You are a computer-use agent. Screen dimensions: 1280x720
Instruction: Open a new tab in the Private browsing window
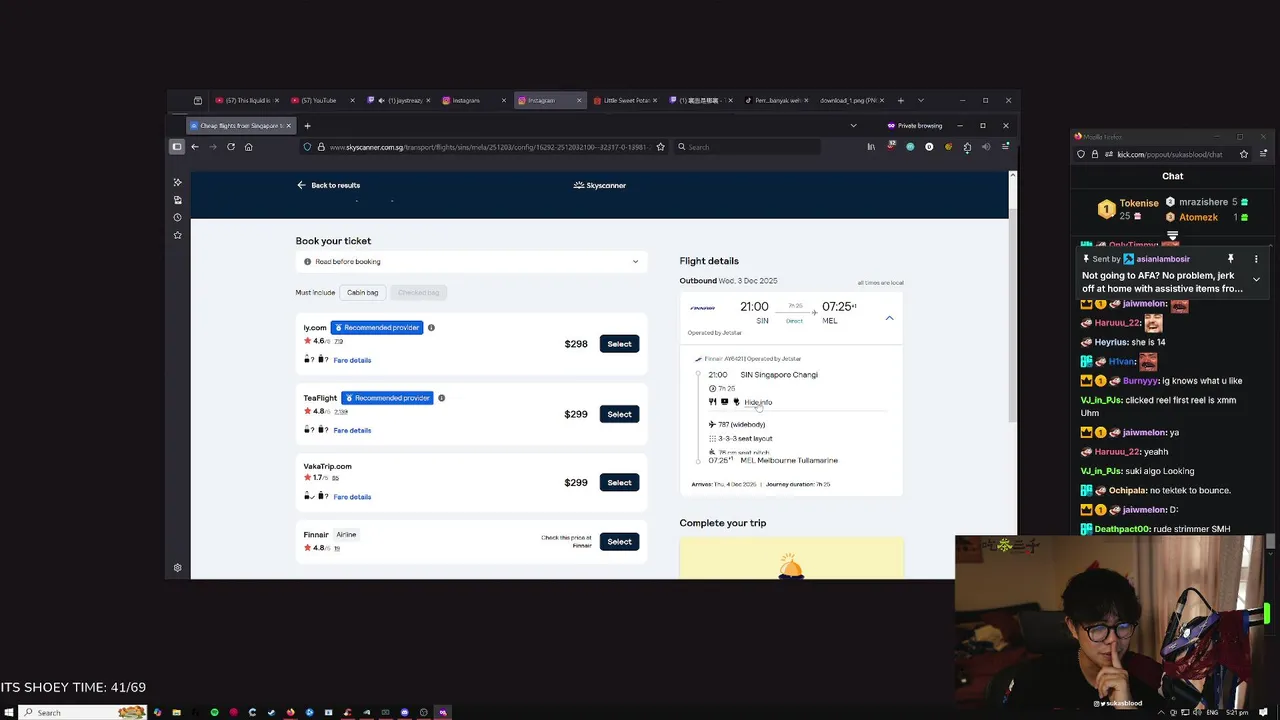(x=307, y=126)
